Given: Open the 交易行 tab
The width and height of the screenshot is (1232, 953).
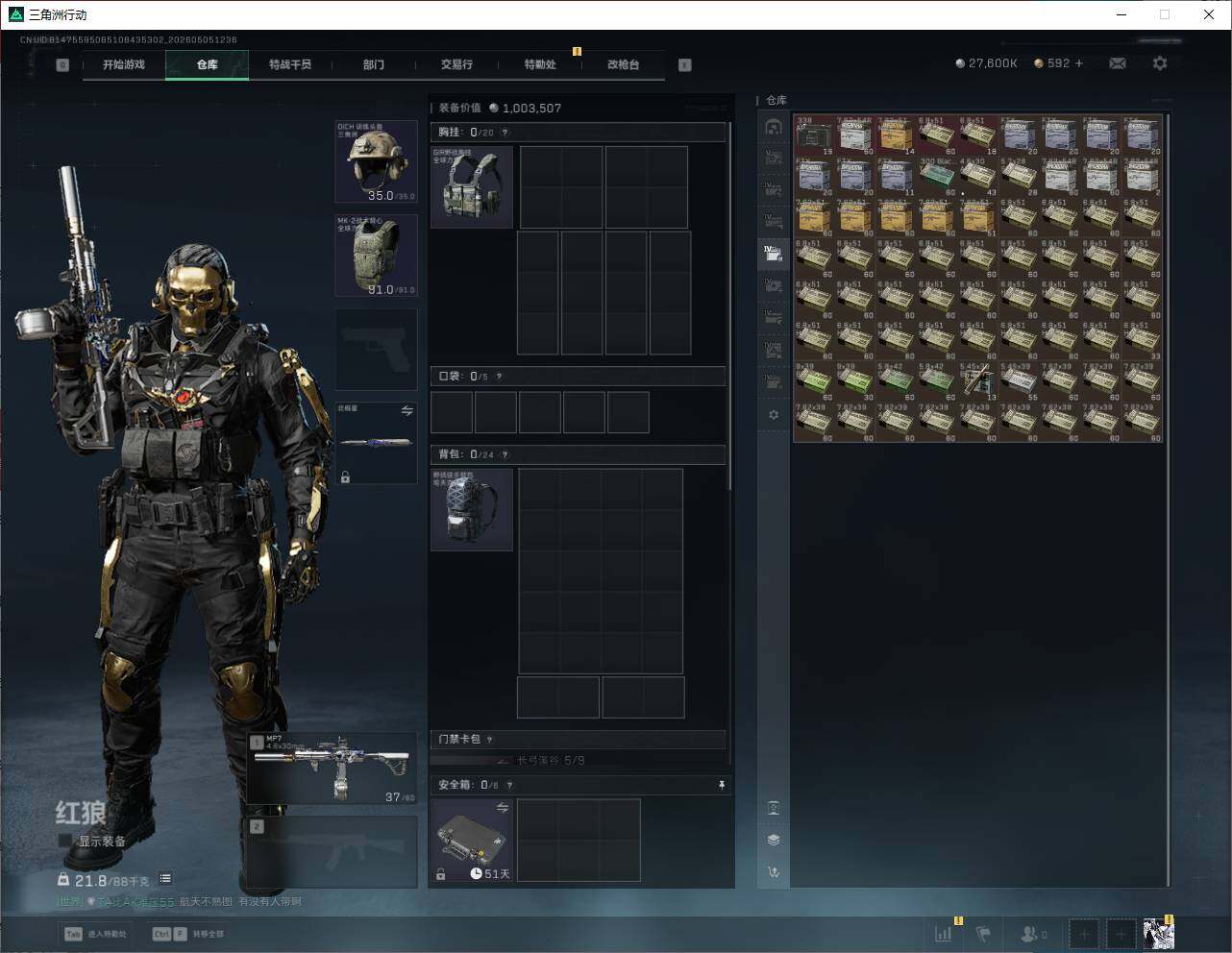Looking at the screenshot, I should pos(456,64).
